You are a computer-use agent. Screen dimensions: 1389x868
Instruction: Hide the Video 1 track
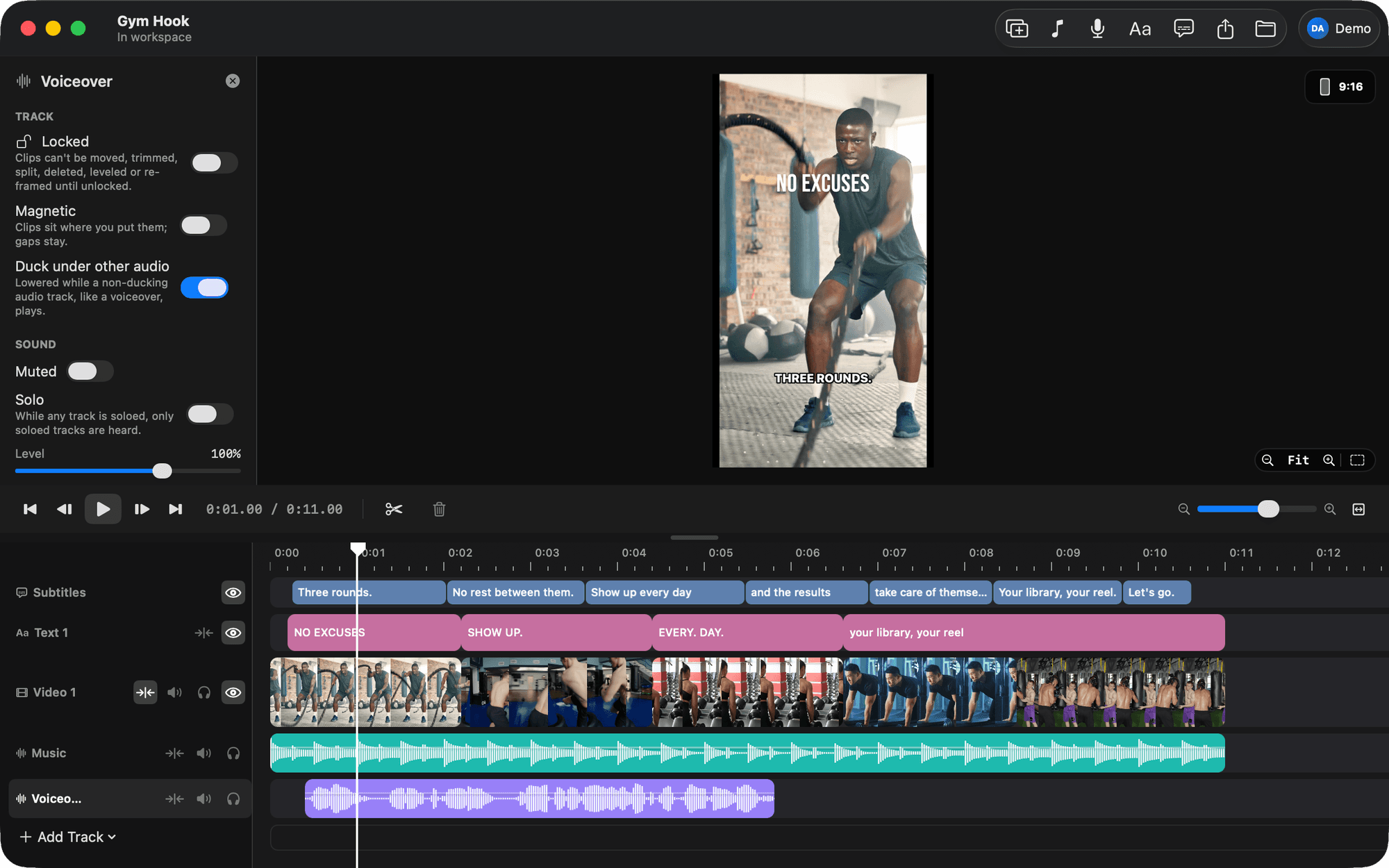(x=233, y=692)
